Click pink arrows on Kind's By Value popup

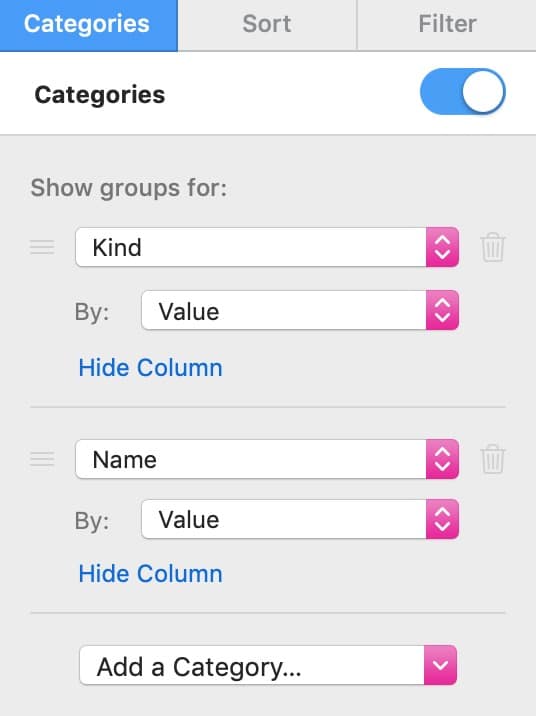coord(442,310)
